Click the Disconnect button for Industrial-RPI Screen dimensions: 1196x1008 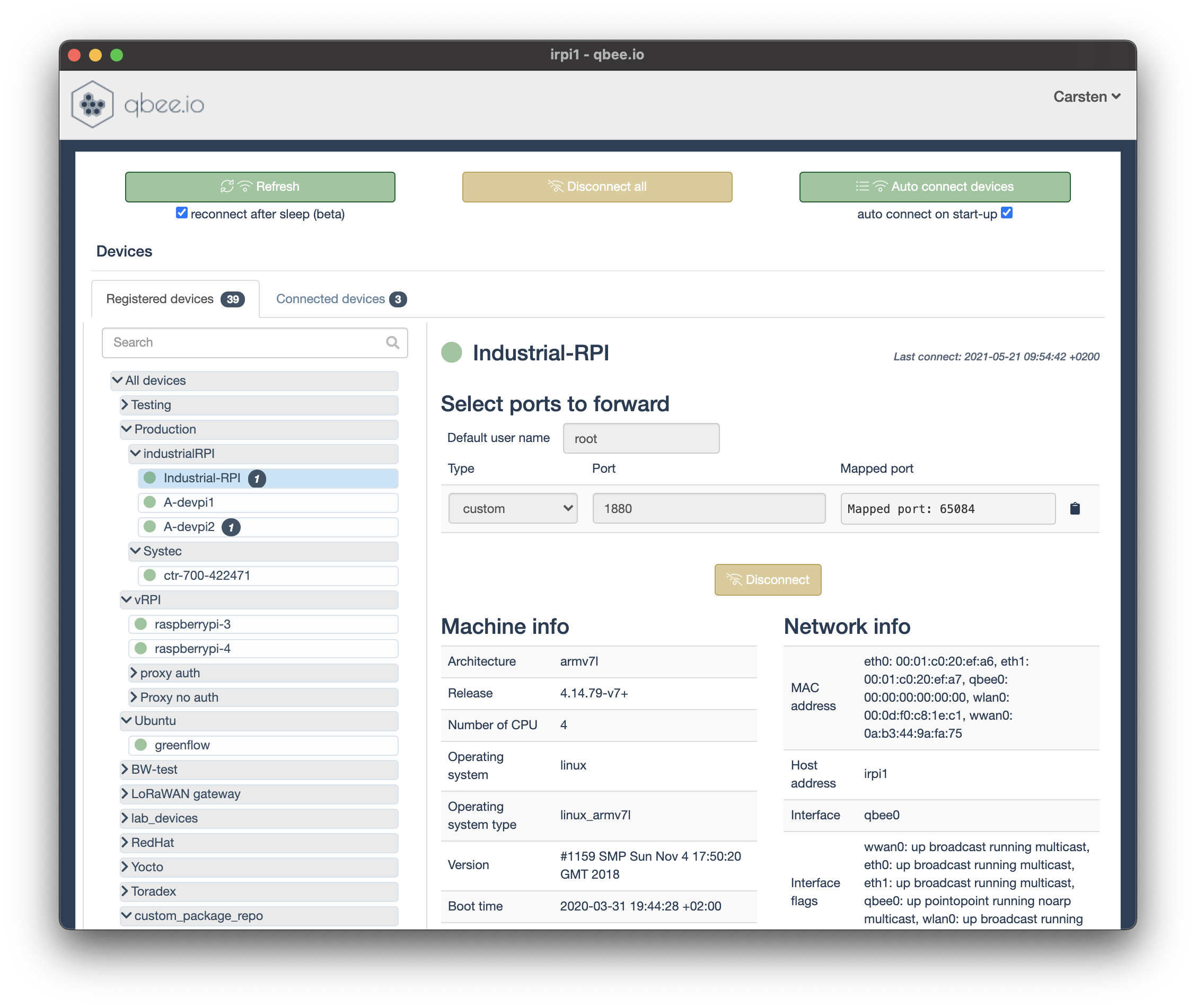767,580
